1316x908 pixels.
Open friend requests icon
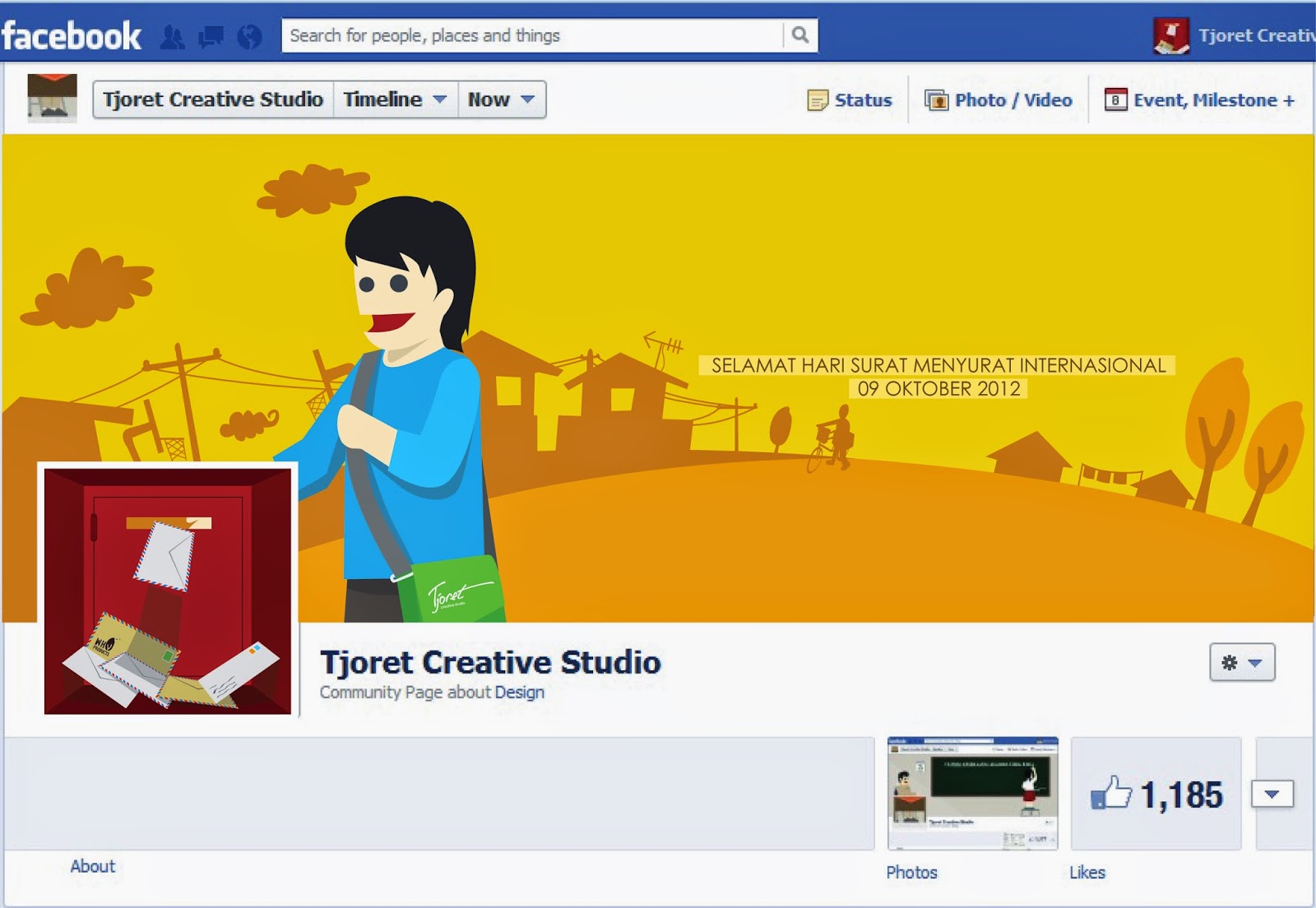pyautogui.click(x=173, y=36)
